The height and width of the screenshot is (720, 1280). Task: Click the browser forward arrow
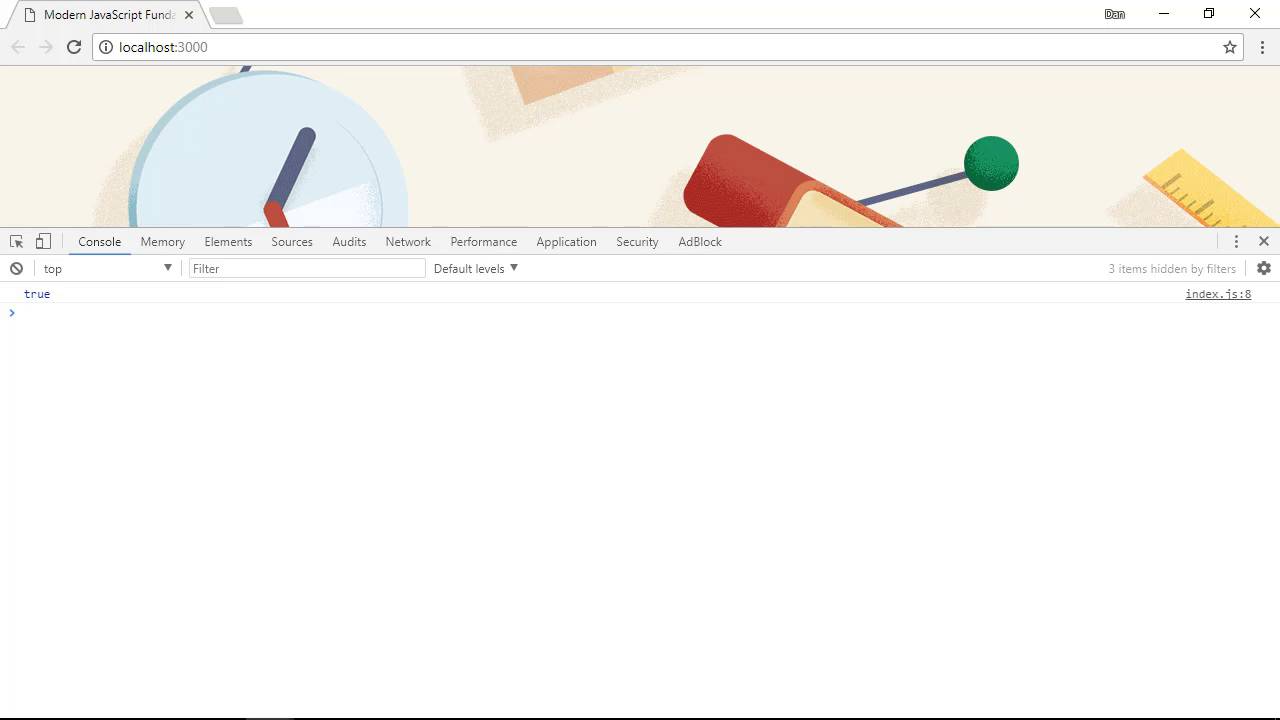(46, 47)
